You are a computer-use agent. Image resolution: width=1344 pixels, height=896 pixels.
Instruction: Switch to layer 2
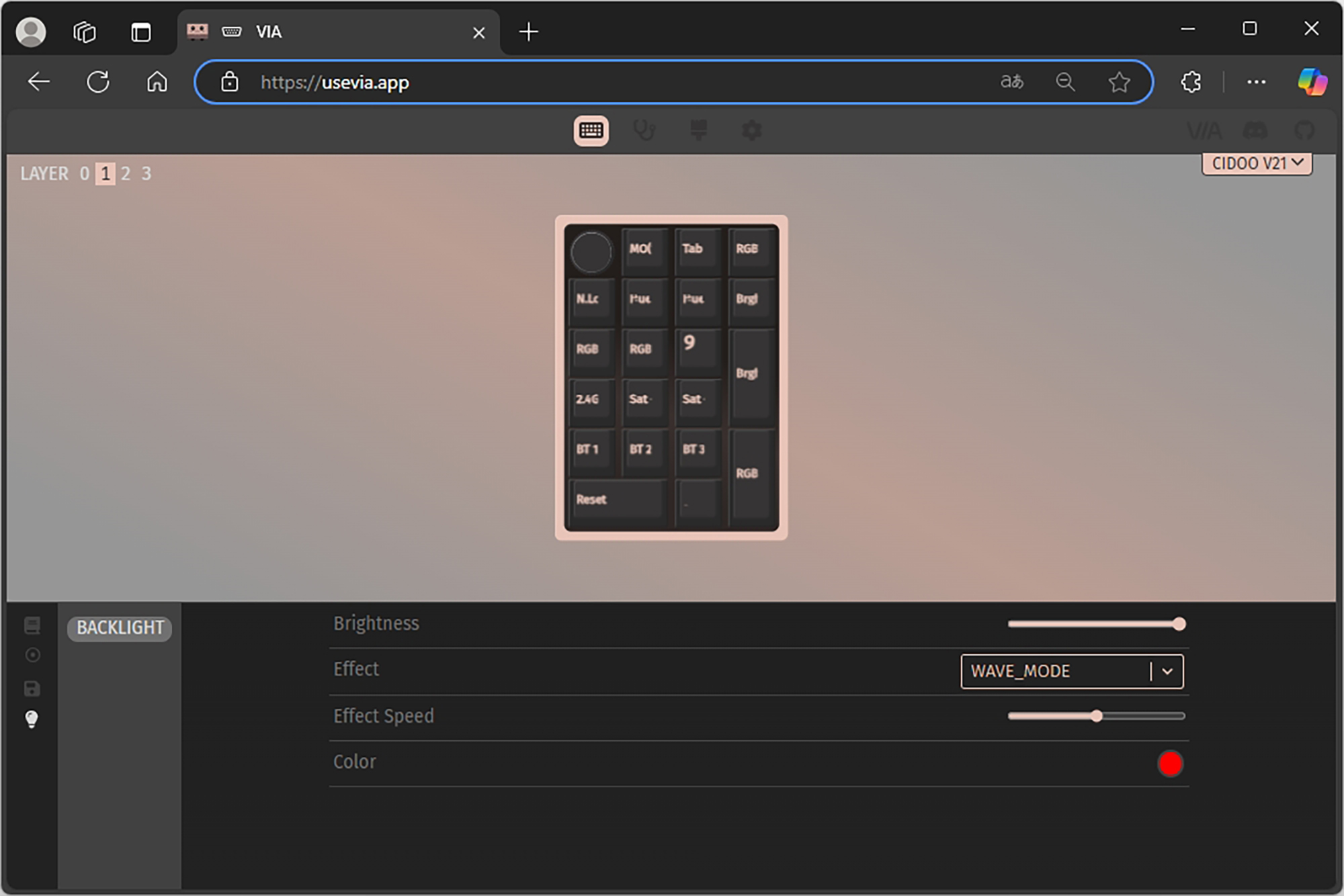click(126, 174)
